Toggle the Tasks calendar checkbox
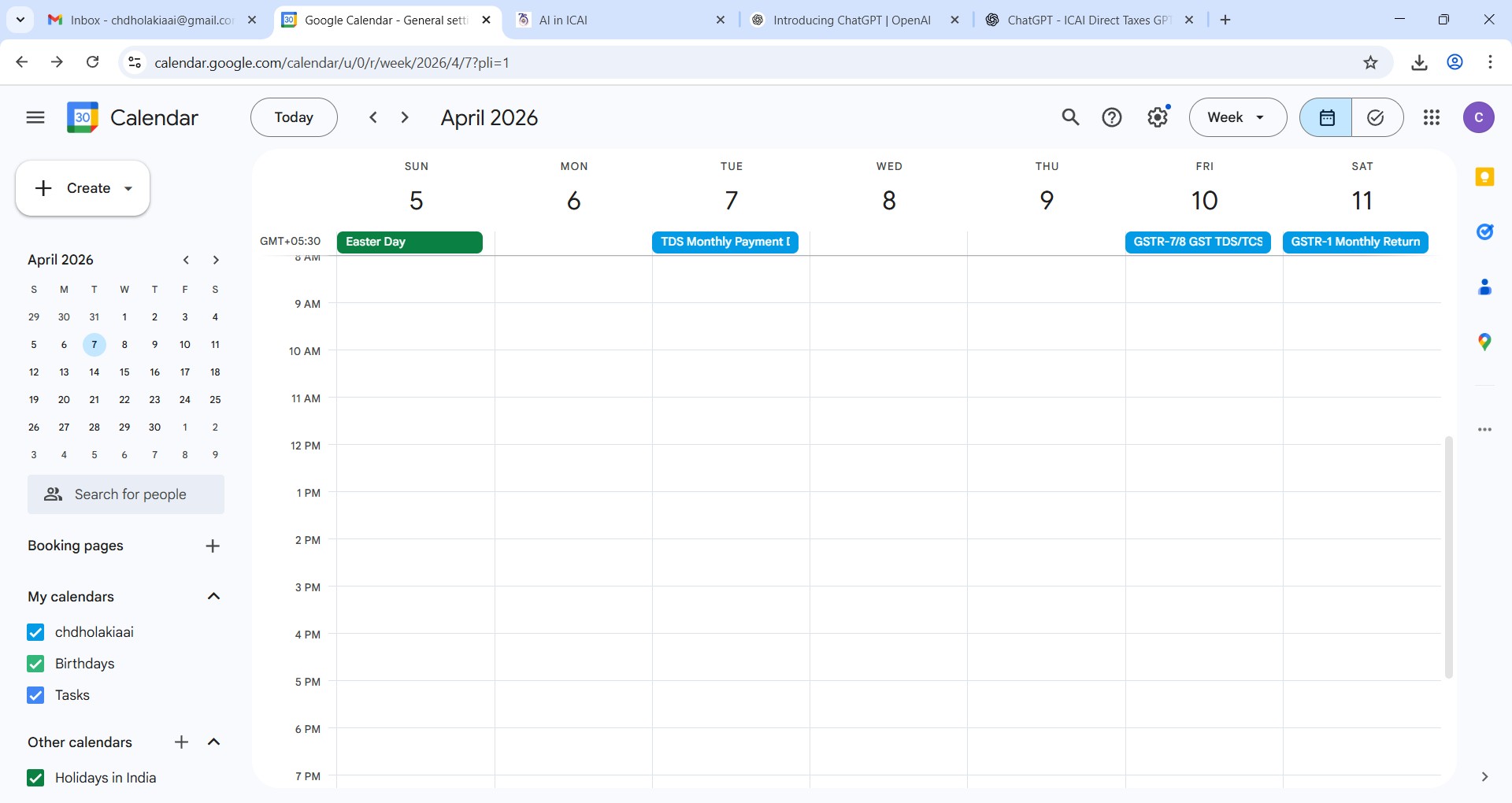Viewport: 1512px width, 803px height. 35,695
